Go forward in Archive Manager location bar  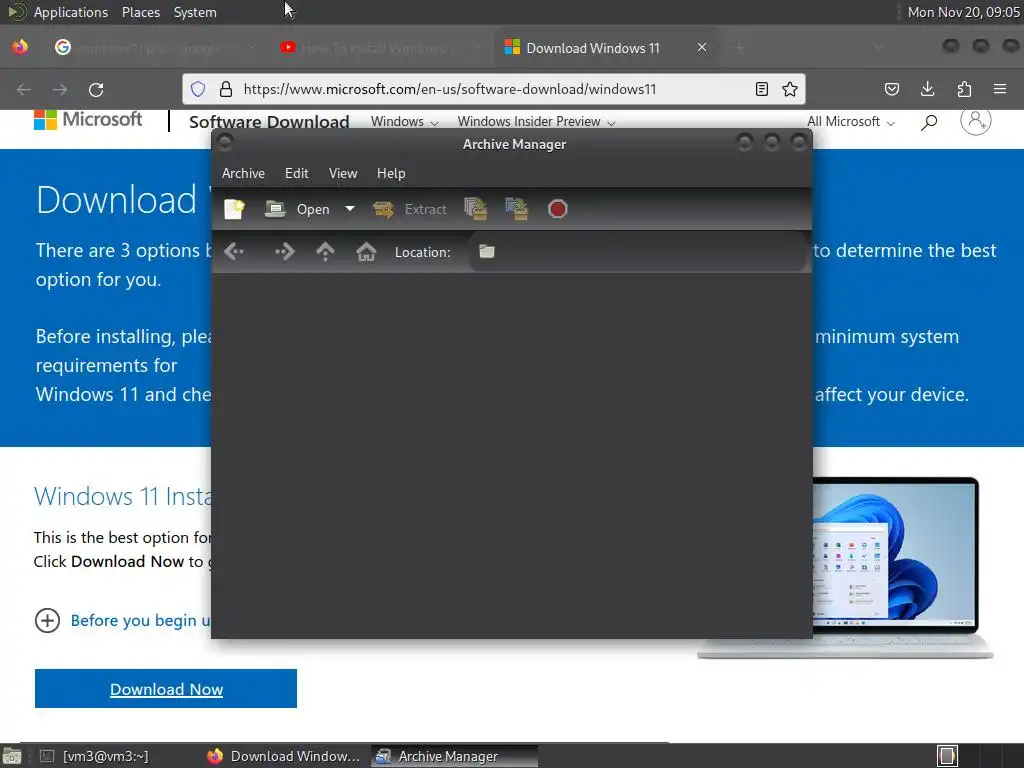pos(285,251)
